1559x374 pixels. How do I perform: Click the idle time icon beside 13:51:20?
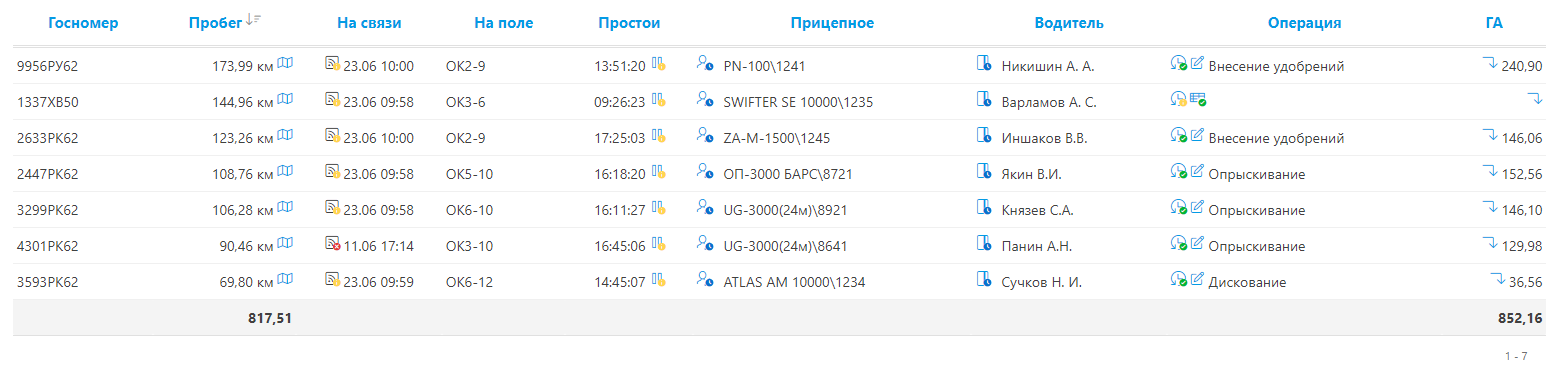click(x=659, y=65)
